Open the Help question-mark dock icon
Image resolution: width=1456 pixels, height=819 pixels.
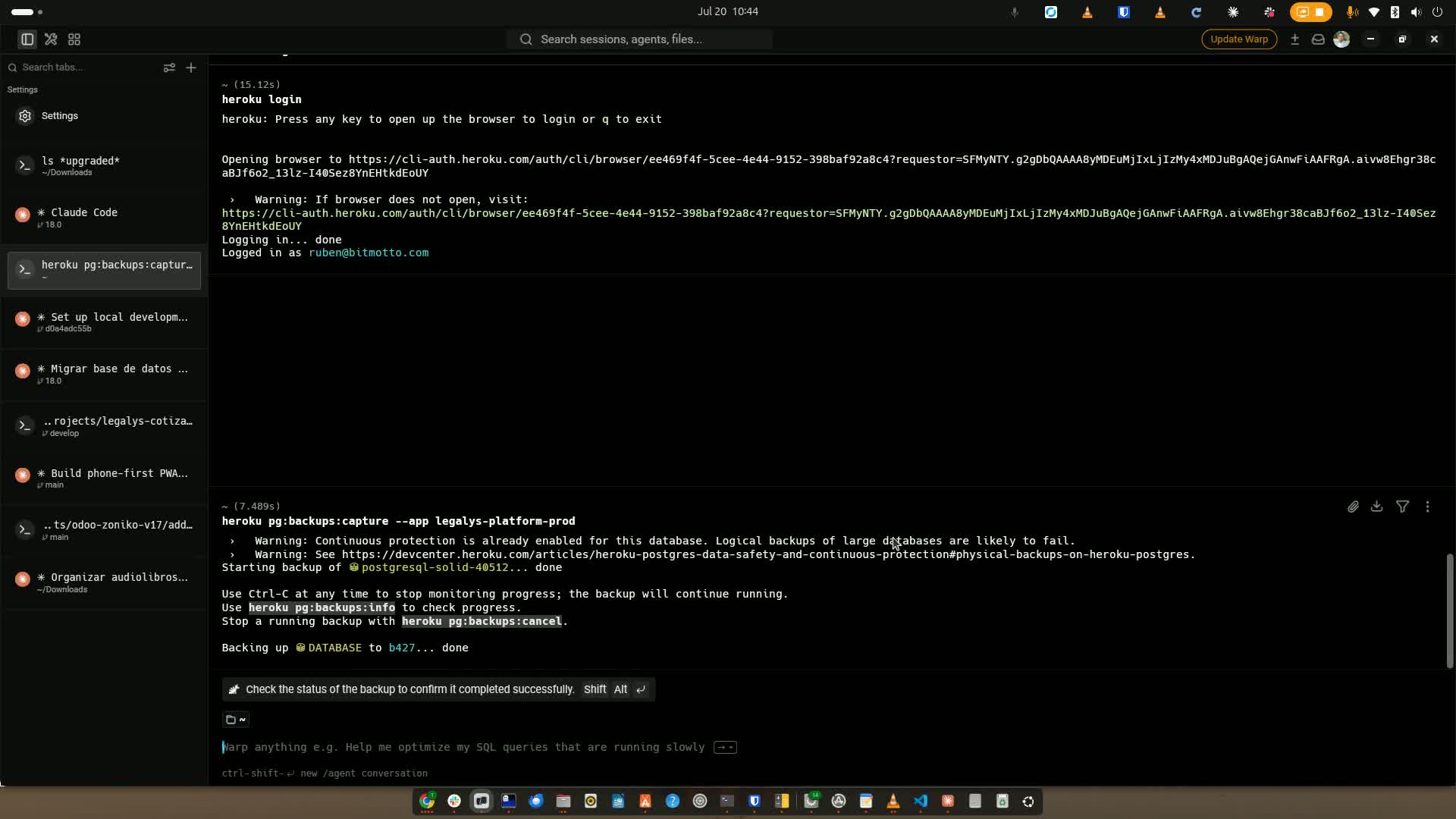[673, 802]
